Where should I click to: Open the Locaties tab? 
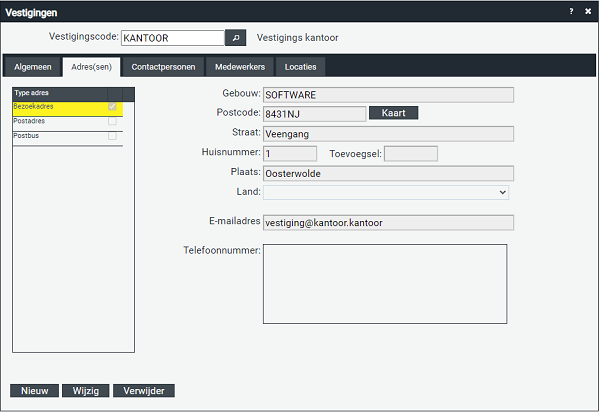(300, 67)
